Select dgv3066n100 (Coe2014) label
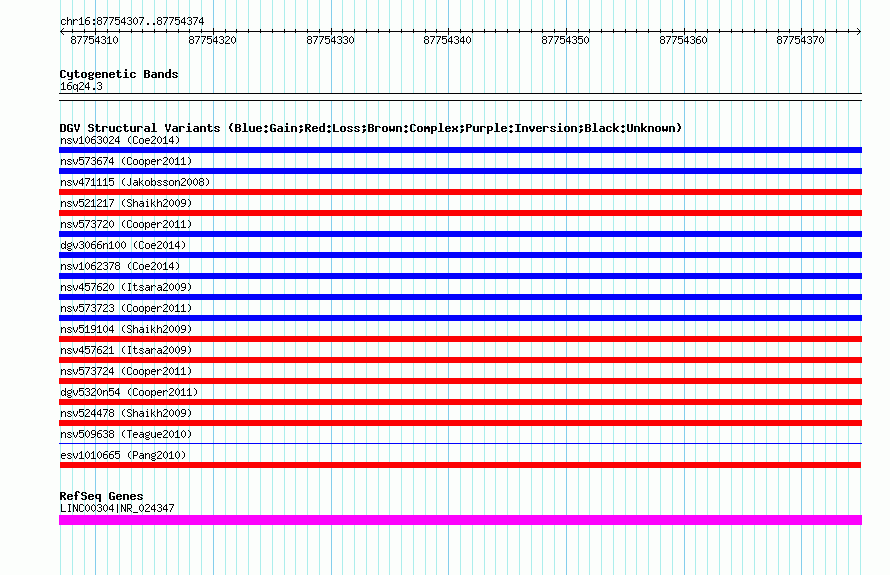890x575 pixels. [123, 245]
